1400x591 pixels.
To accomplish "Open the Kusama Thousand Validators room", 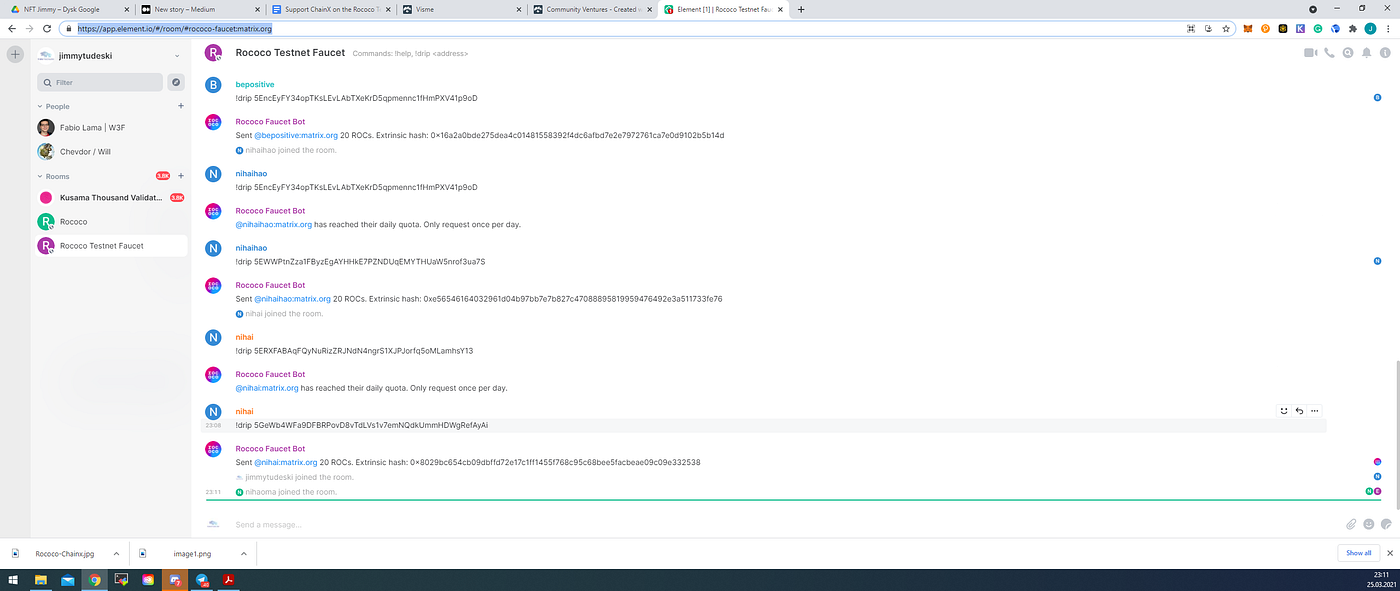I will pos(112,198).
